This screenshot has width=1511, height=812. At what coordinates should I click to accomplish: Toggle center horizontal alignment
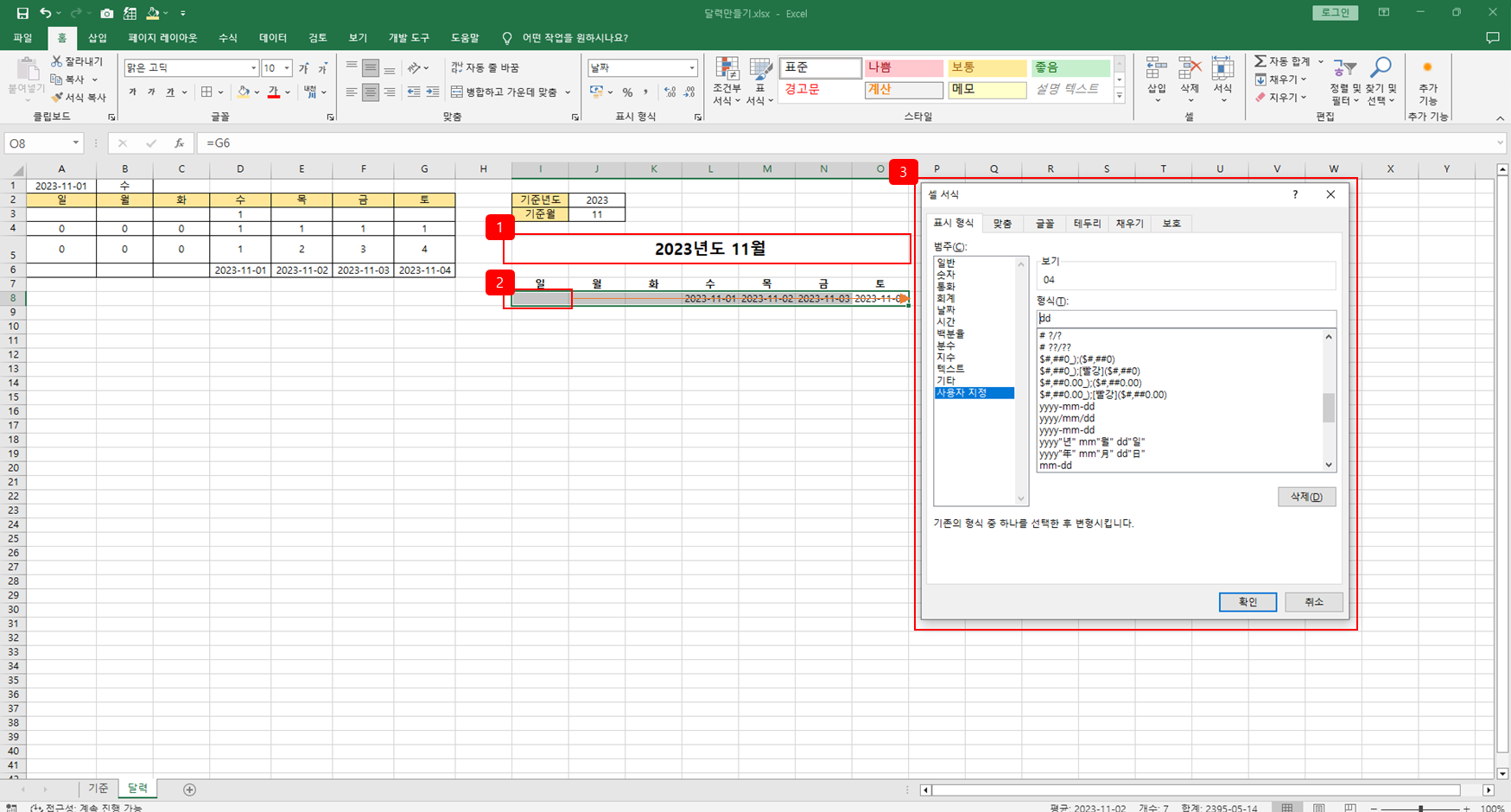371,92
